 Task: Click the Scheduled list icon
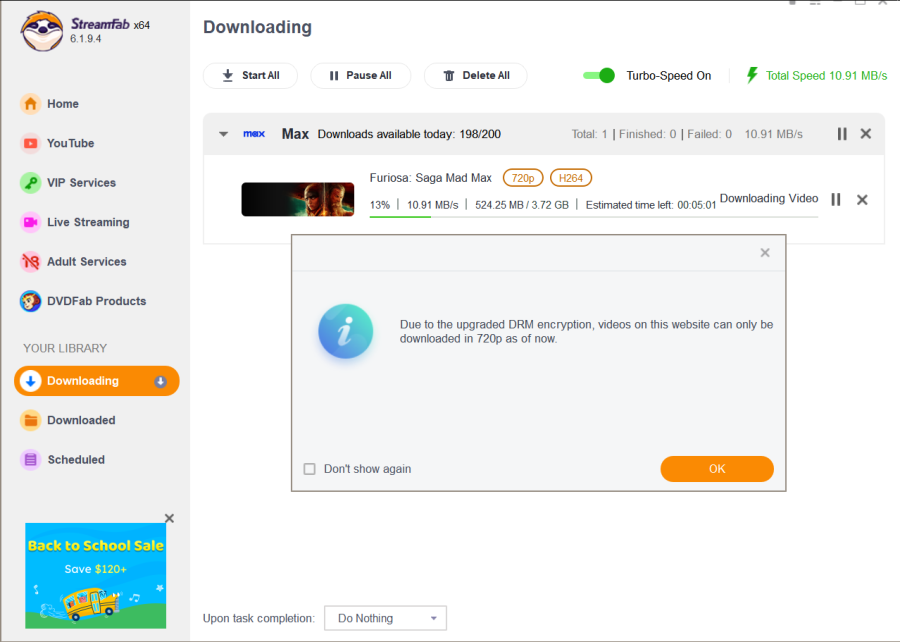pyautogui.click(x=30, y=460)
